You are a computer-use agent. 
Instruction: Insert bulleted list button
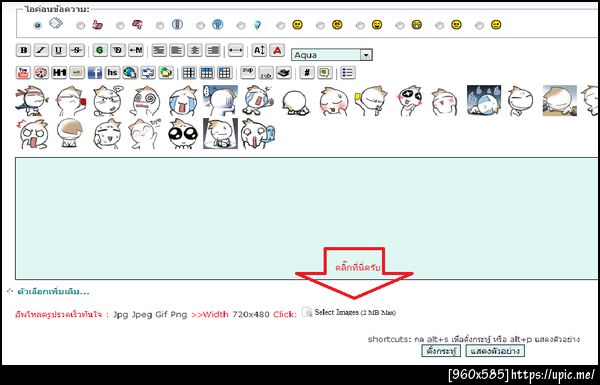click(348, 72)
